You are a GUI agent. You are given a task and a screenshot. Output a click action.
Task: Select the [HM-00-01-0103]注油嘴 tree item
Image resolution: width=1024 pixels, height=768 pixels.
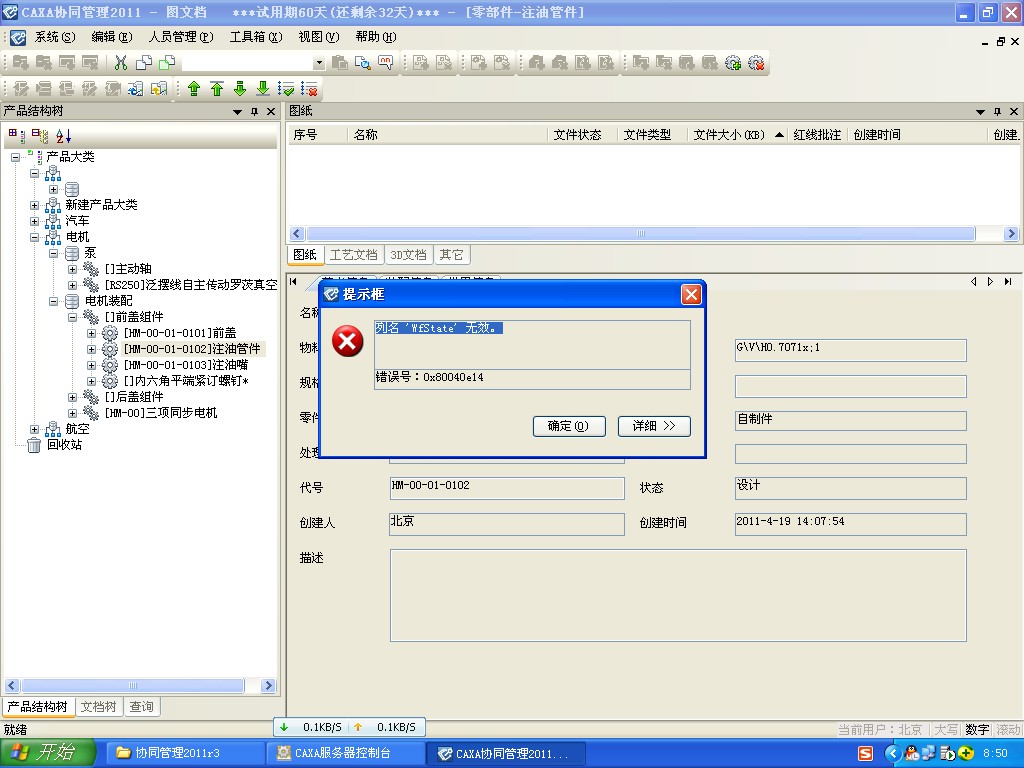[185, 365]
